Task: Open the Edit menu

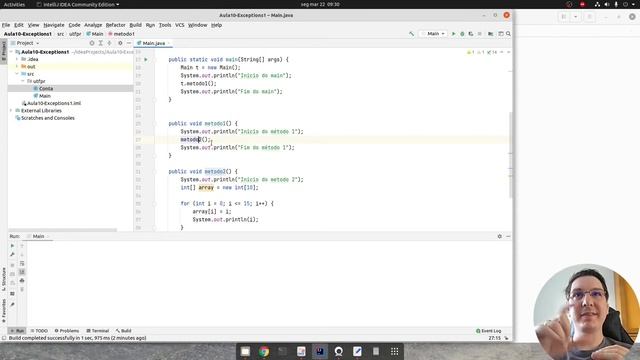Action: [x=19, y=25]
